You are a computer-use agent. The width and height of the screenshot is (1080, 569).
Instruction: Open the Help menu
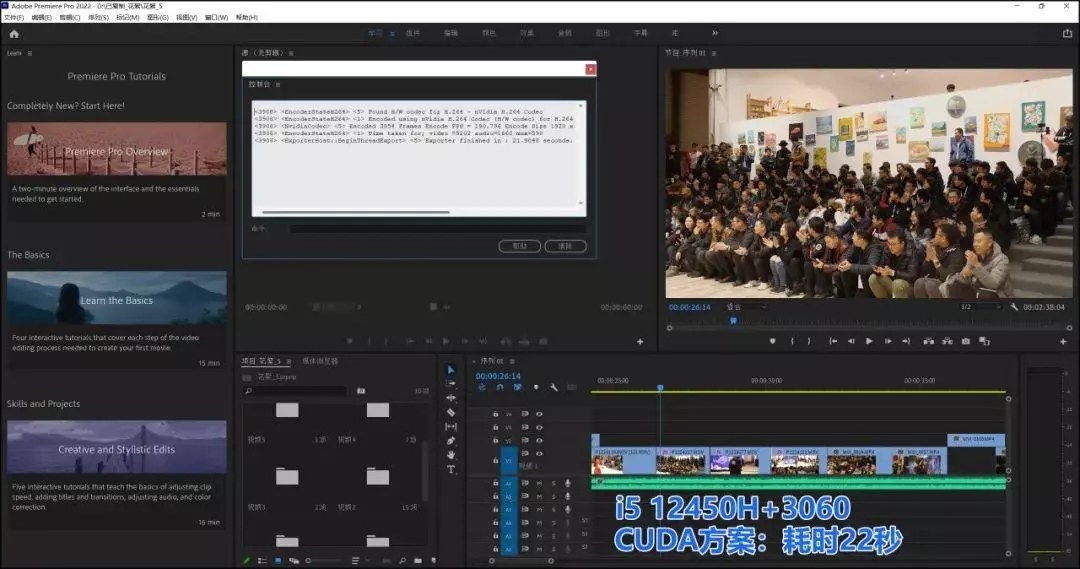tap(247, 18)
